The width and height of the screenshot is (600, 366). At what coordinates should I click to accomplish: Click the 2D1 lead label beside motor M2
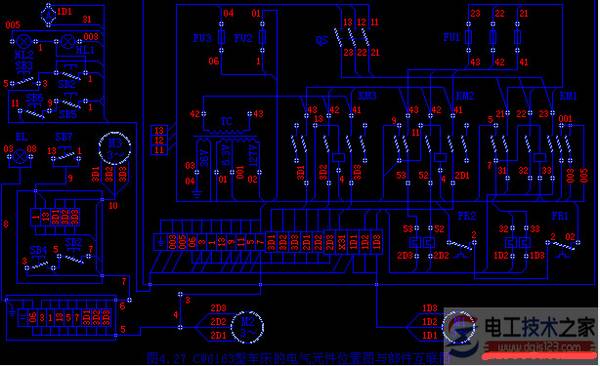click(x=218, y=335)
